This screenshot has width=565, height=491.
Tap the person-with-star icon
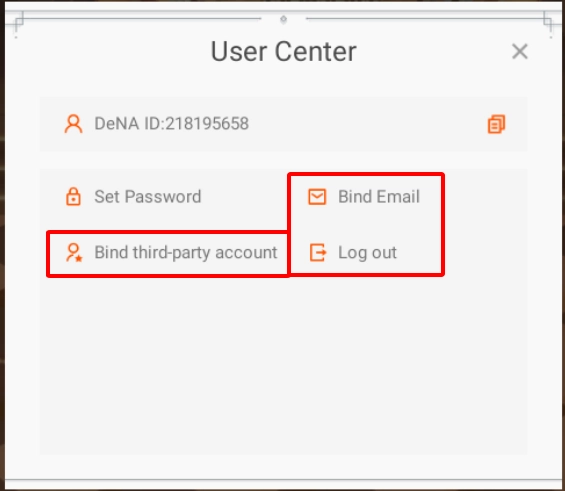click(x=74, y=253)
